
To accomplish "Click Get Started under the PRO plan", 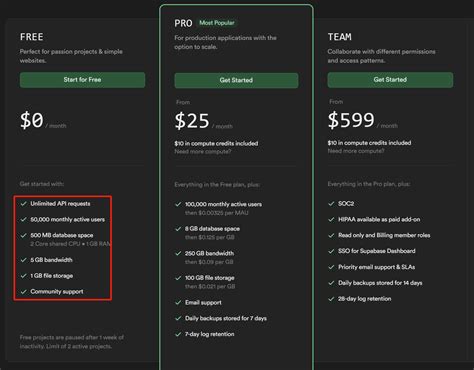I will 236,80.
